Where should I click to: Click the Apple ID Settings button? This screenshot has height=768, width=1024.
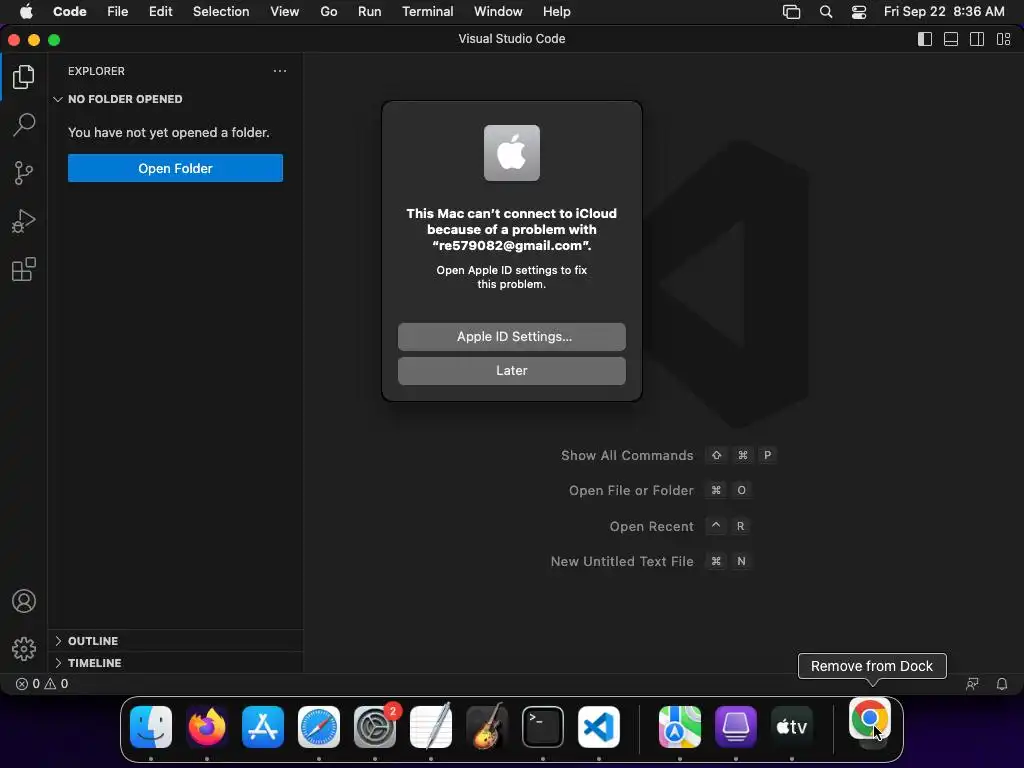tap(511, 337)
